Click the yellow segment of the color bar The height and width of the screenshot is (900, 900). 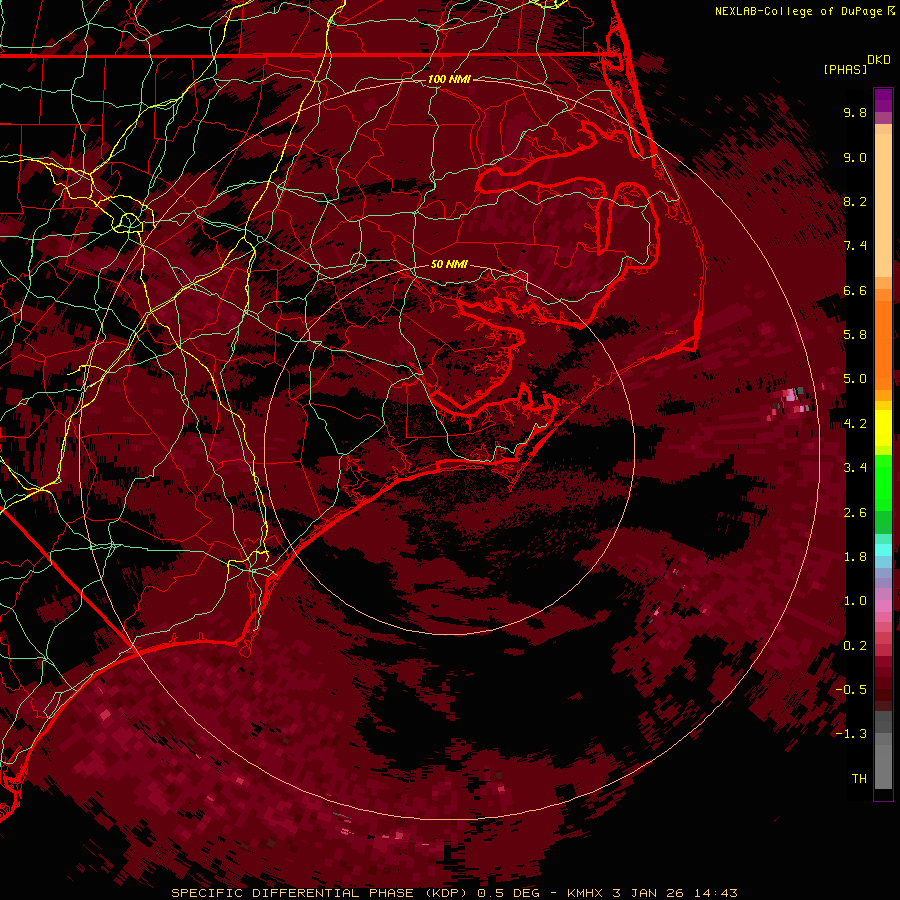click(883, 428)
